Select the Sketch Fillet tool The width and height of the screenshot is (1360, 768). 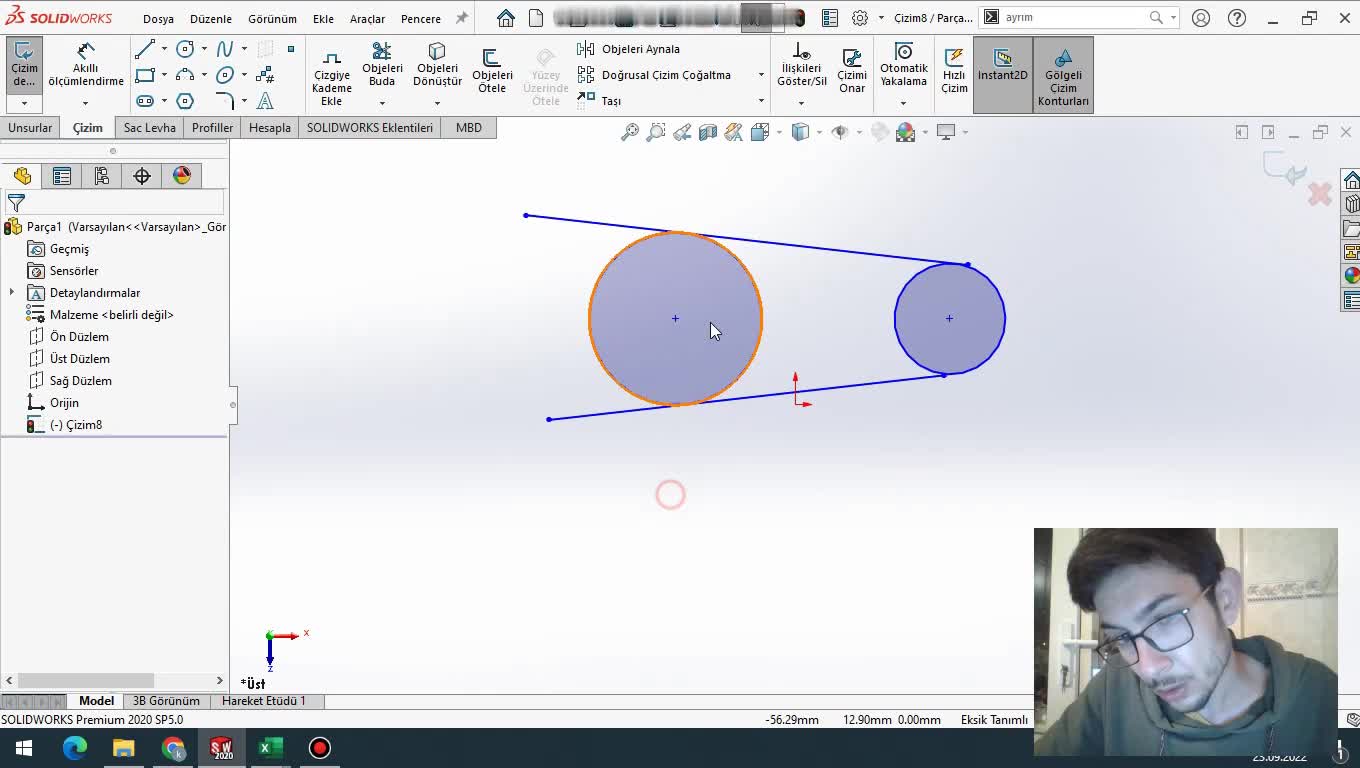click(x=225, y=101)
